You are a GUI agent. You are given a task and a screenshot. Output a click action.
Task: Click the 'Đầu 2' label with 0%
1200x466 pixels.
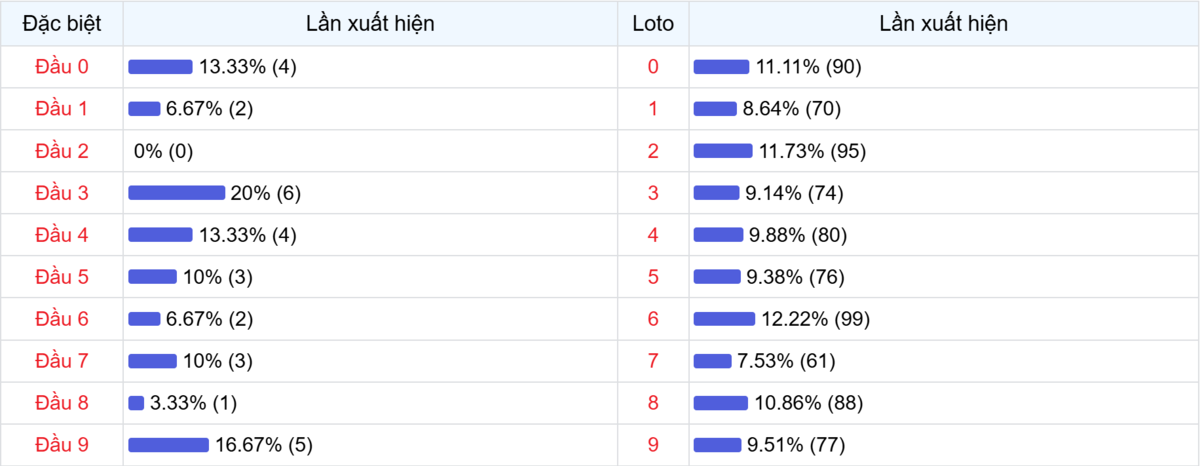click(x=62, y=151)
